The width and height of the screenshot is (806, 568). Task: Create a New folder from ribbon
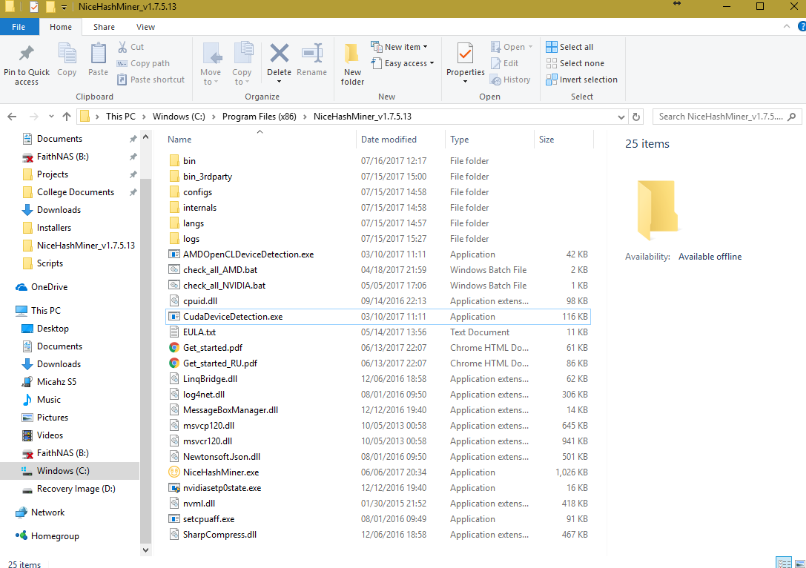pos(352,63)
